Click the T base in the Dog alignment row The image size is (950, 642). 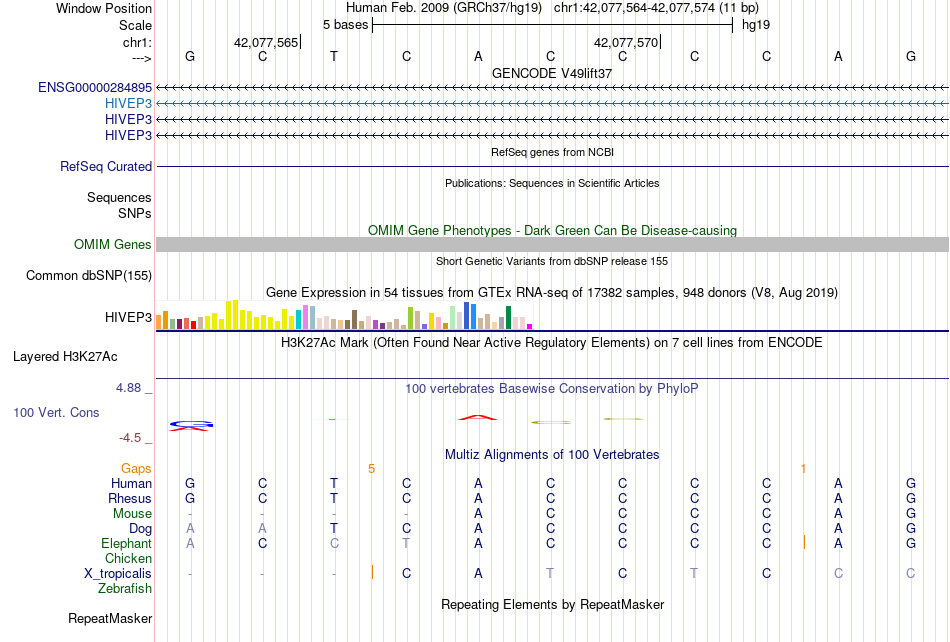click(334, 528)
